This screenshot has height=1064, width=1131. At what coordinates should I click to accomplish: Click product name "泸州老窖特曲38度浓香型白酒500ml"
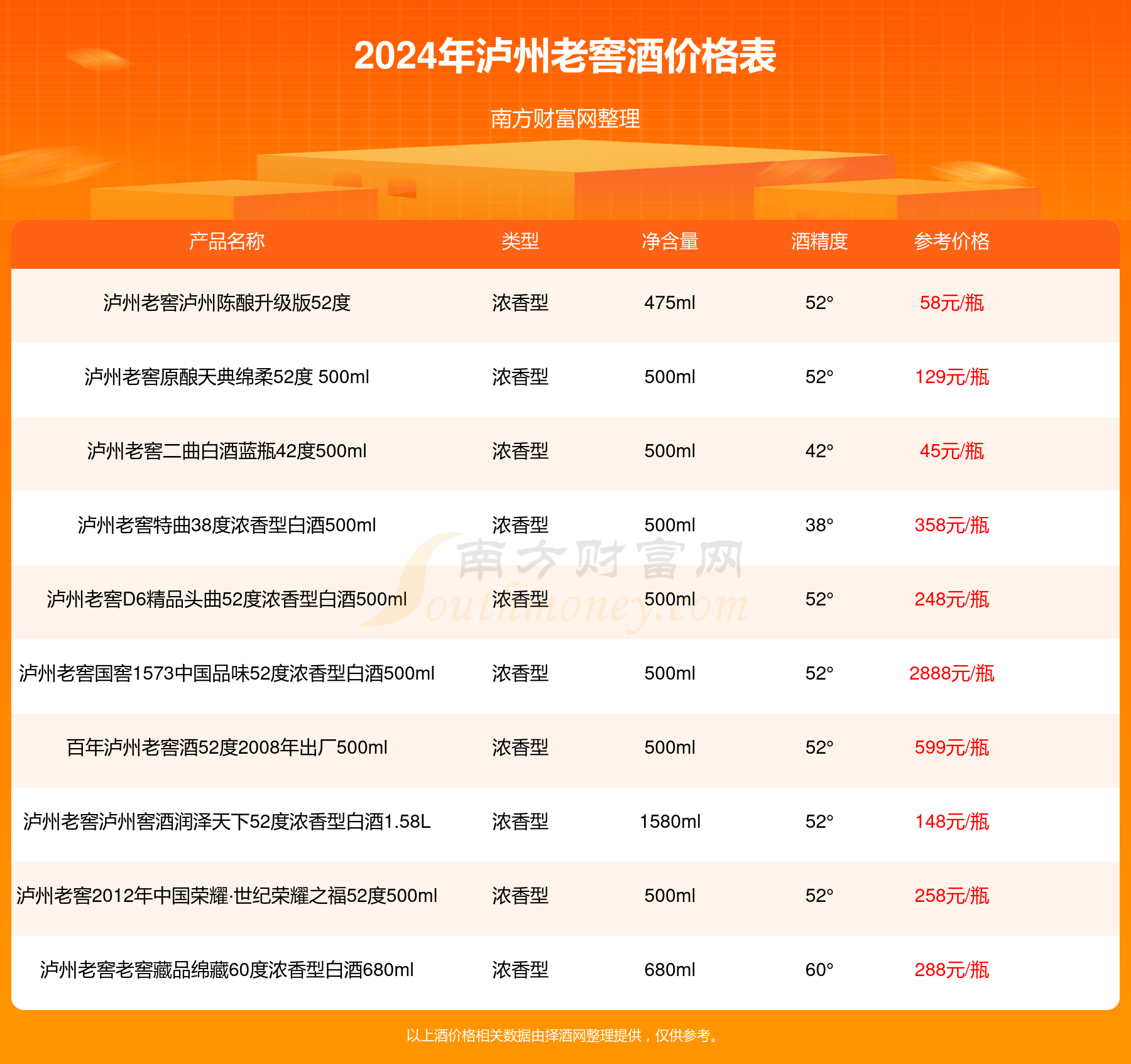[227, 525]
